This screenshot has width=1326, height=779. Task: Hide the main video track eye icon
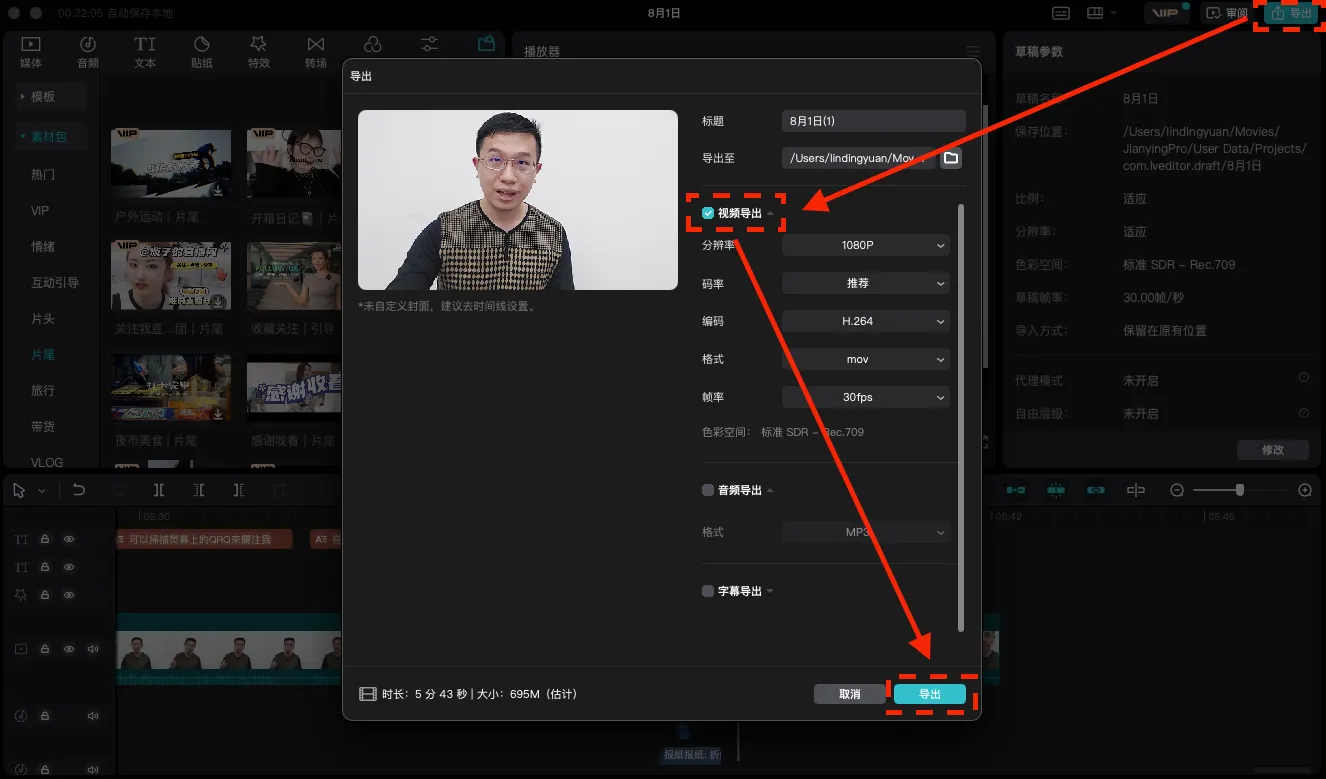pyautogui.click(x=69, y=649)
